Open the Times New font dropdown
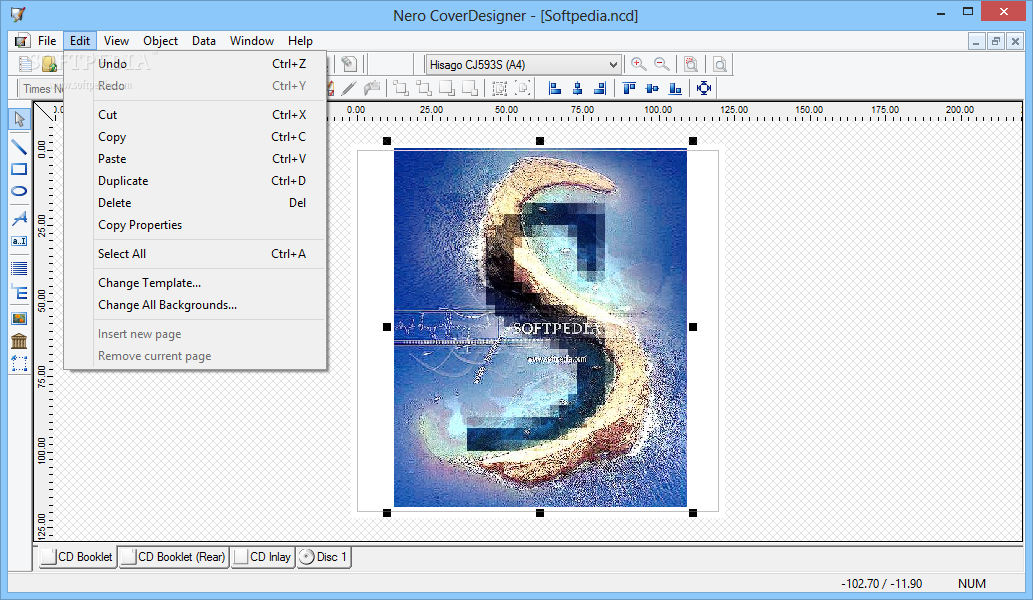The image size is (1033, 600). point(43,88)
